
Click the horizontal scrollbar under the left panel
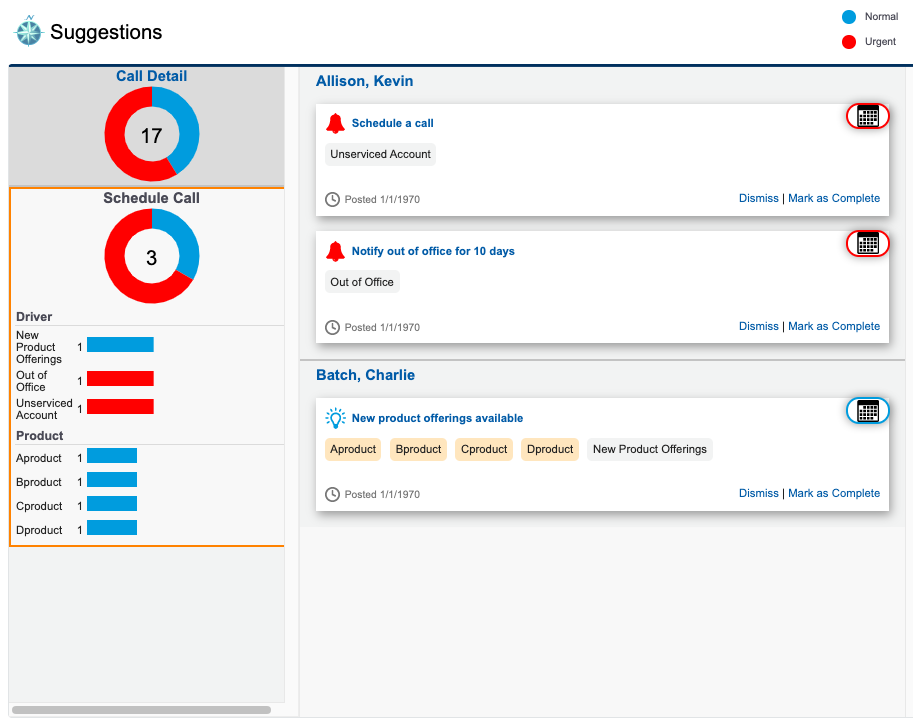(141, 710)
